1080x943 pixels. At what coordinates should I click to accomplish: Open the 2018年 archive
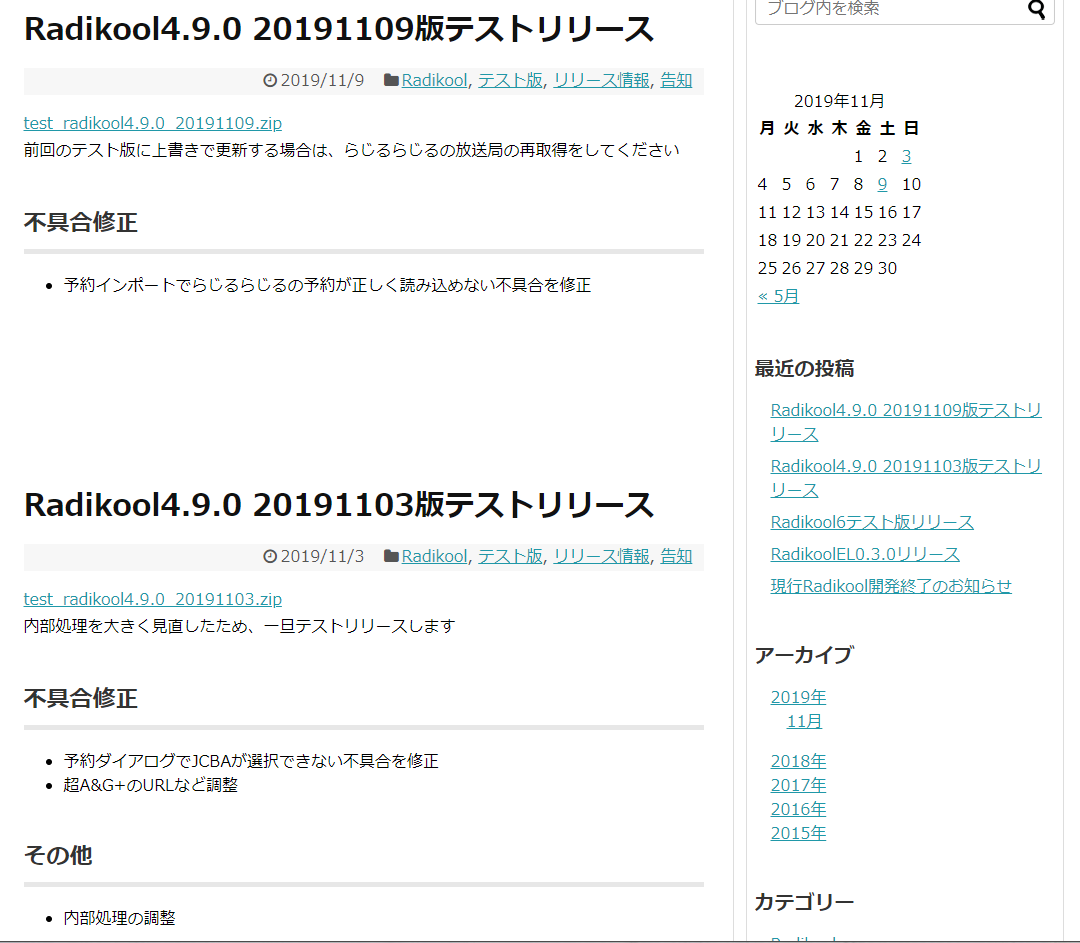(798, 761)
